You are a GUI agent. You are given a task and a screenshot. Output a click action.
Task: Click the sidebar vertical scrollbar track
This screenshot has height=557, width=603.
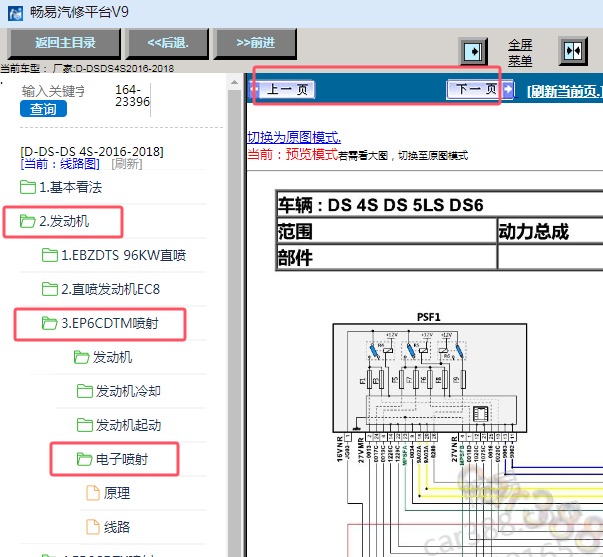[x=234, y=323]
